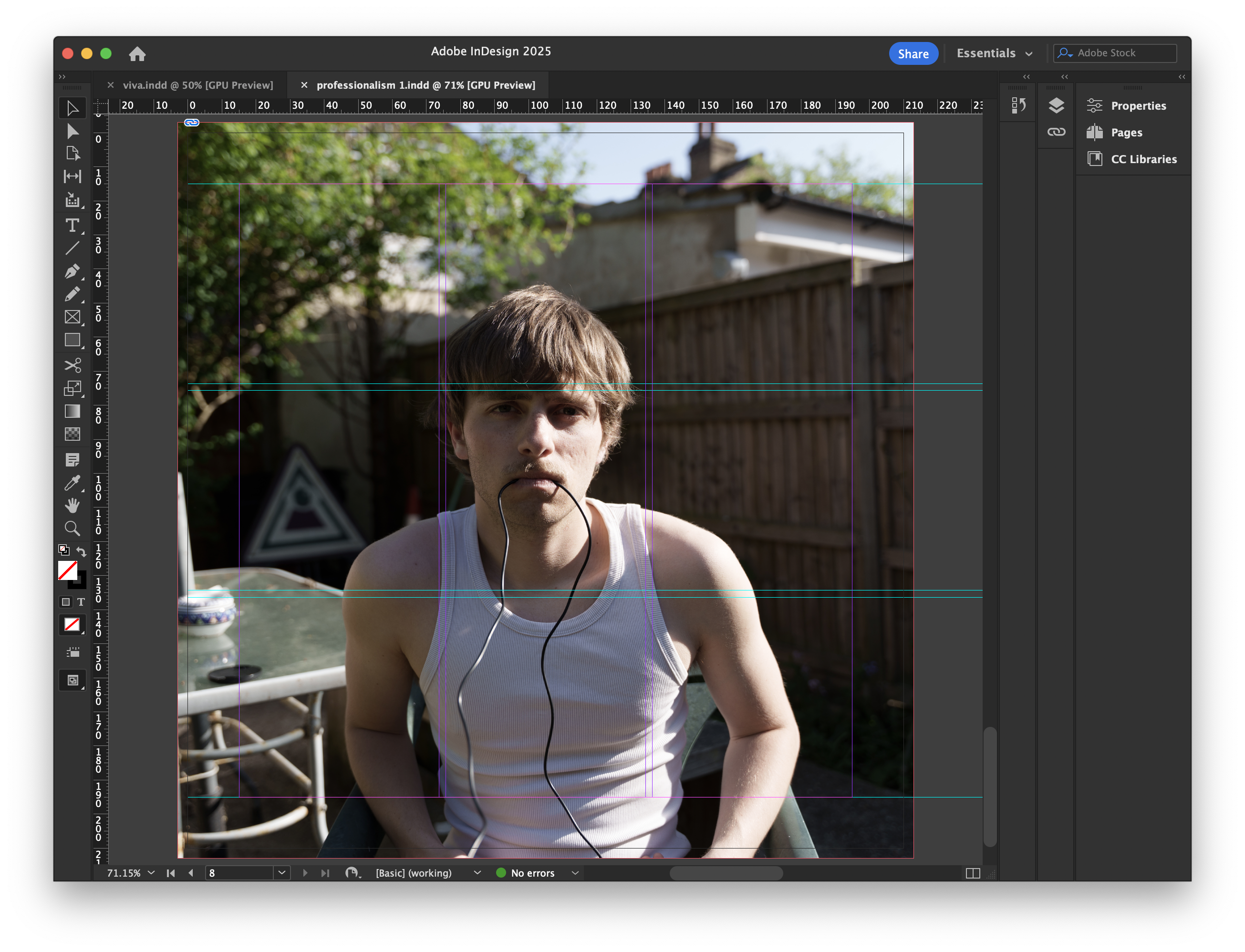Open screen mode button in toolbar
Viewport: 1245px width, 952px height.
[73, 681]
